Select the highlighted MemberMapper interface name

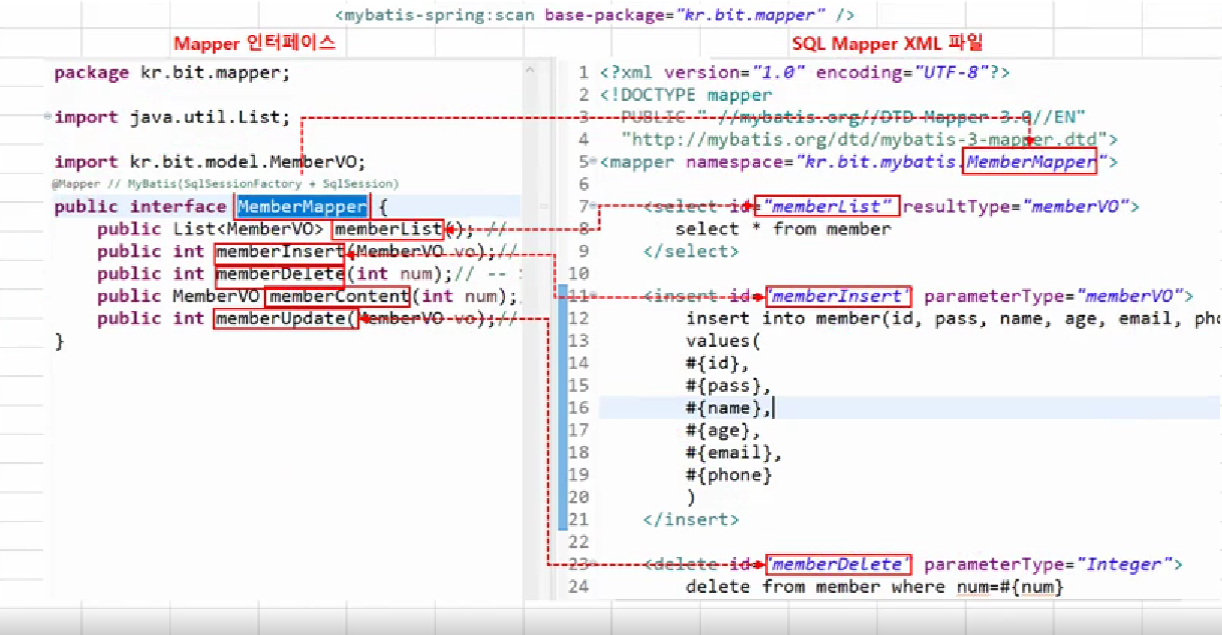tap(300, 206)
